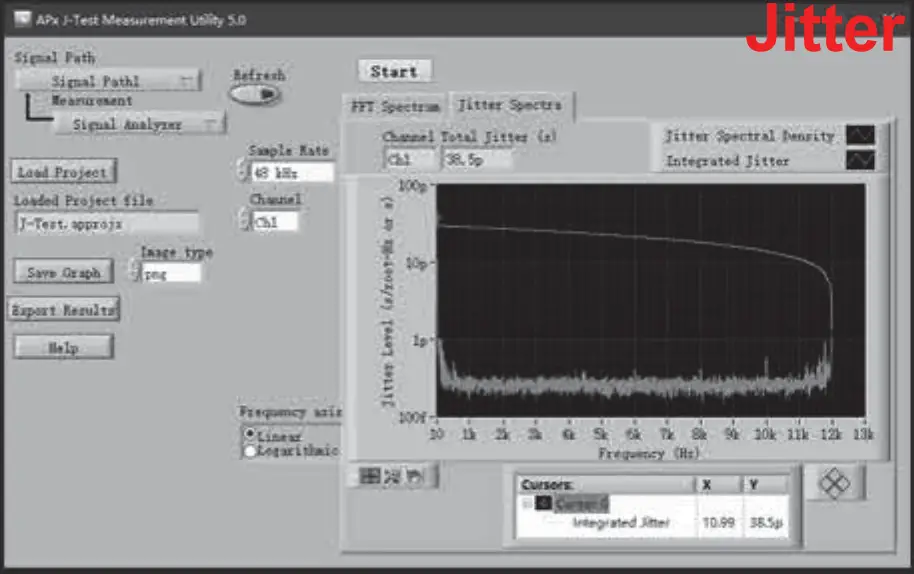The width and height of the screenshot is (914, 574).
Task: Switch to the Jitter Spectra tab
Action: [510, 105]
